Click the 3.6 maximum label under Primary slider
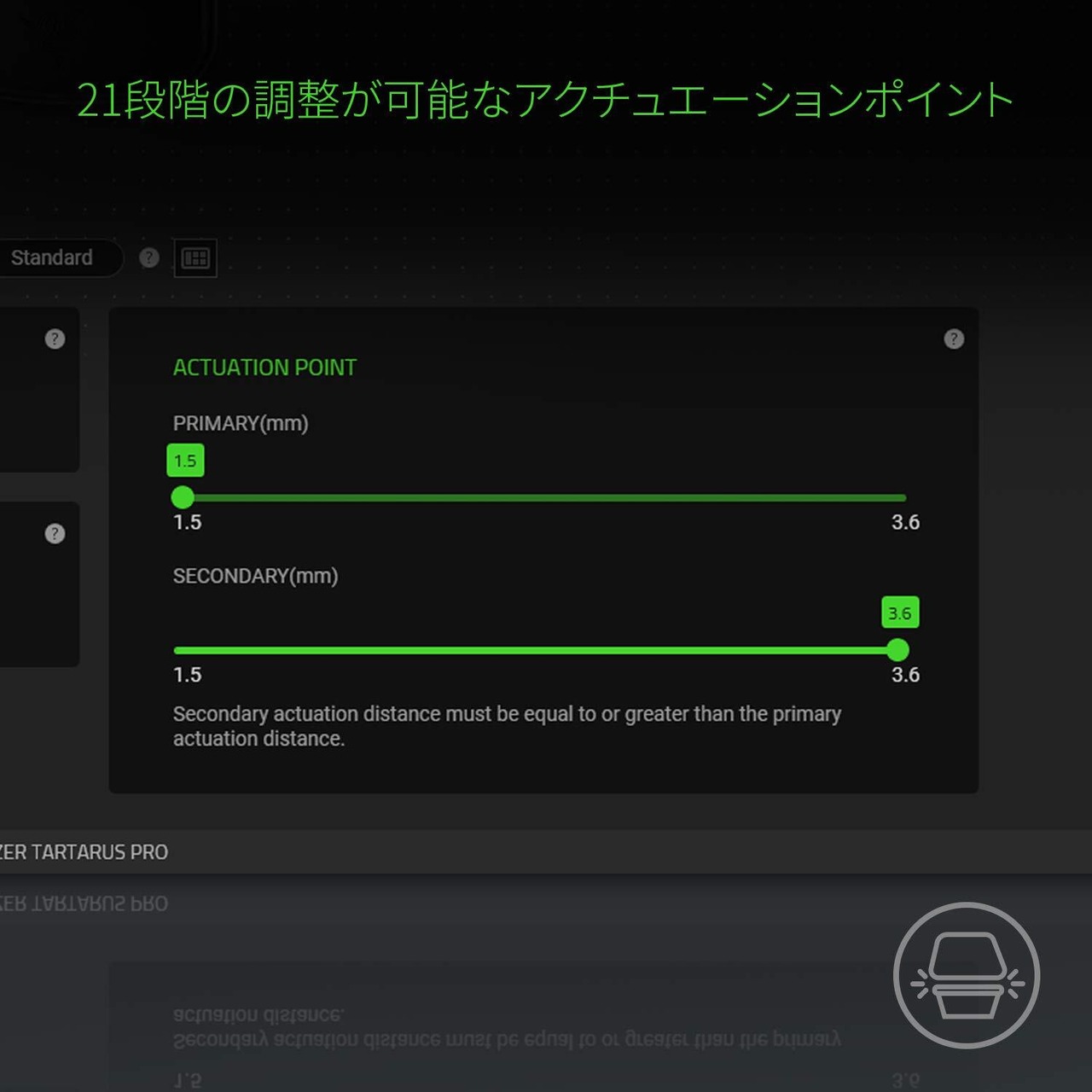The image size is (1092, 1092). (905, 522)
